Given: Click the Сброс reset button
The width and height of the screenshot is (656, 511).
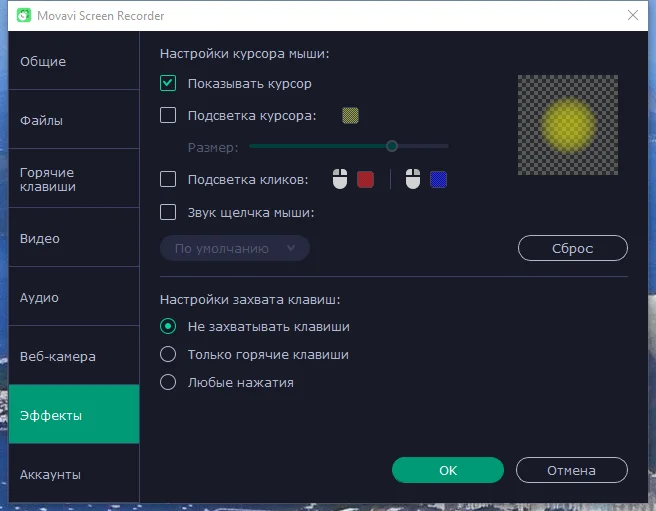Looking at the screenshot, I should click(x=572, y=248).
